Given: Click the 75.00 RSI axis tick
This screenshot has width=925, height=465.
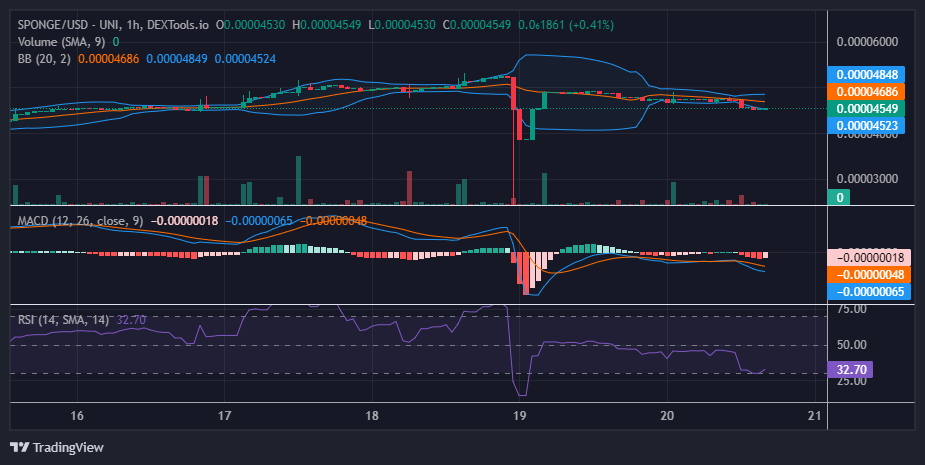Looking at the screenshot, I should coord(852,309).
